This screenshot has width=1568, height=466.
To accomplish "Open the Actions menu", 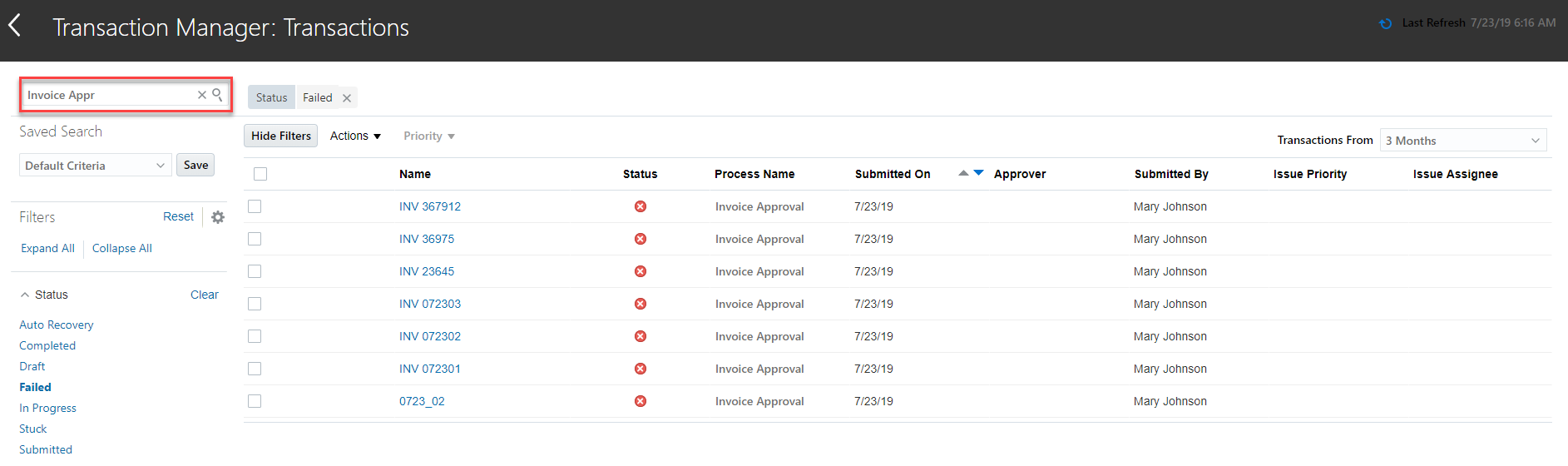I will (355, 136).
